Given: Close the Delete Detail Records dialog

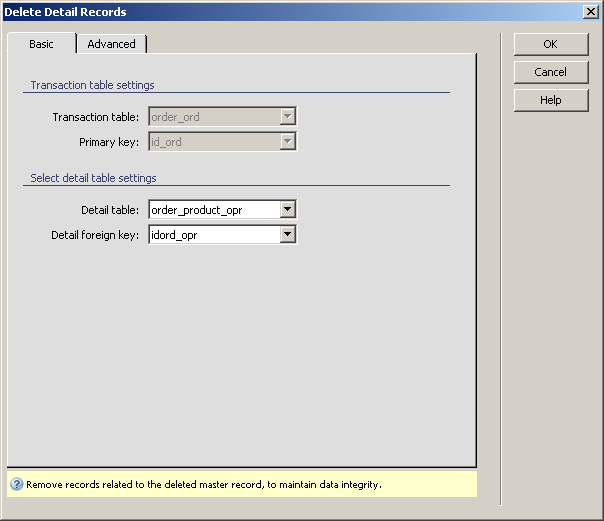Looking at the screenshot, I should pyautogui.click(x=590, y=11).
